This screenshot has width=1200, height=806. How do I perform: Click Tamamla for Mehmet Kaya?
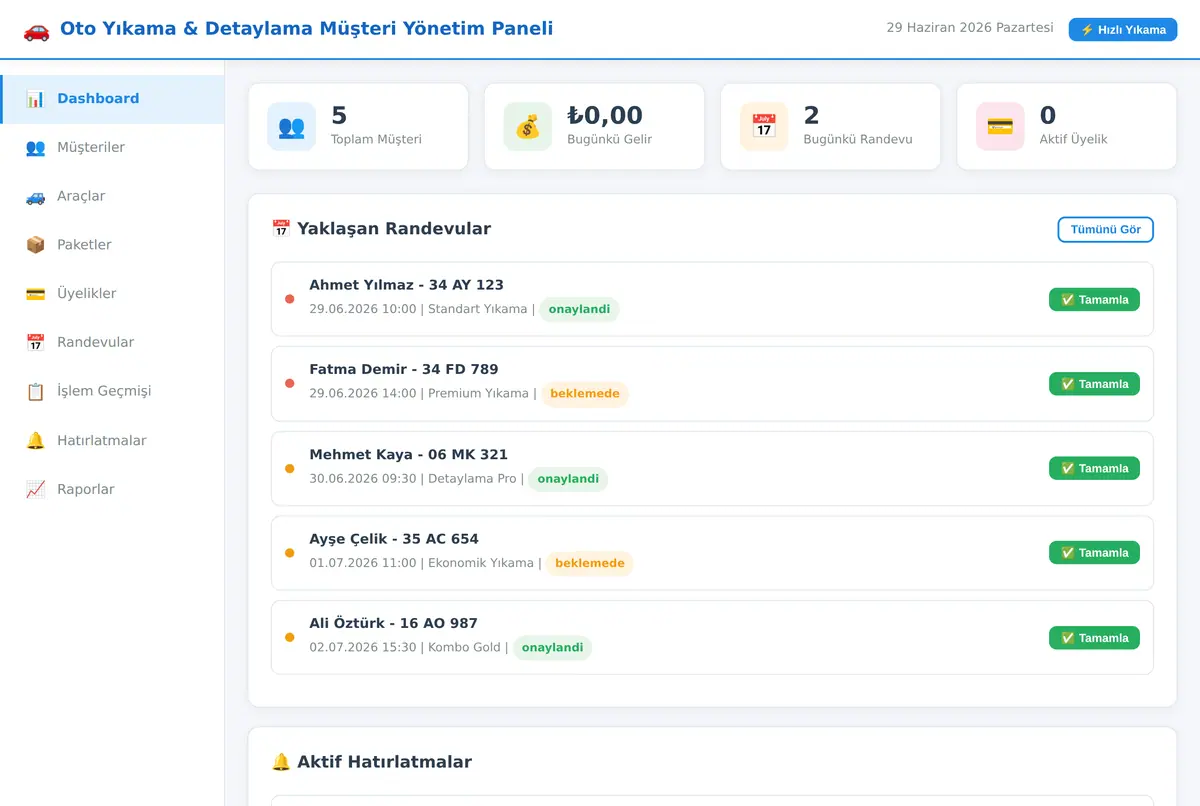pyautogui.click(x=1094, y=468)
